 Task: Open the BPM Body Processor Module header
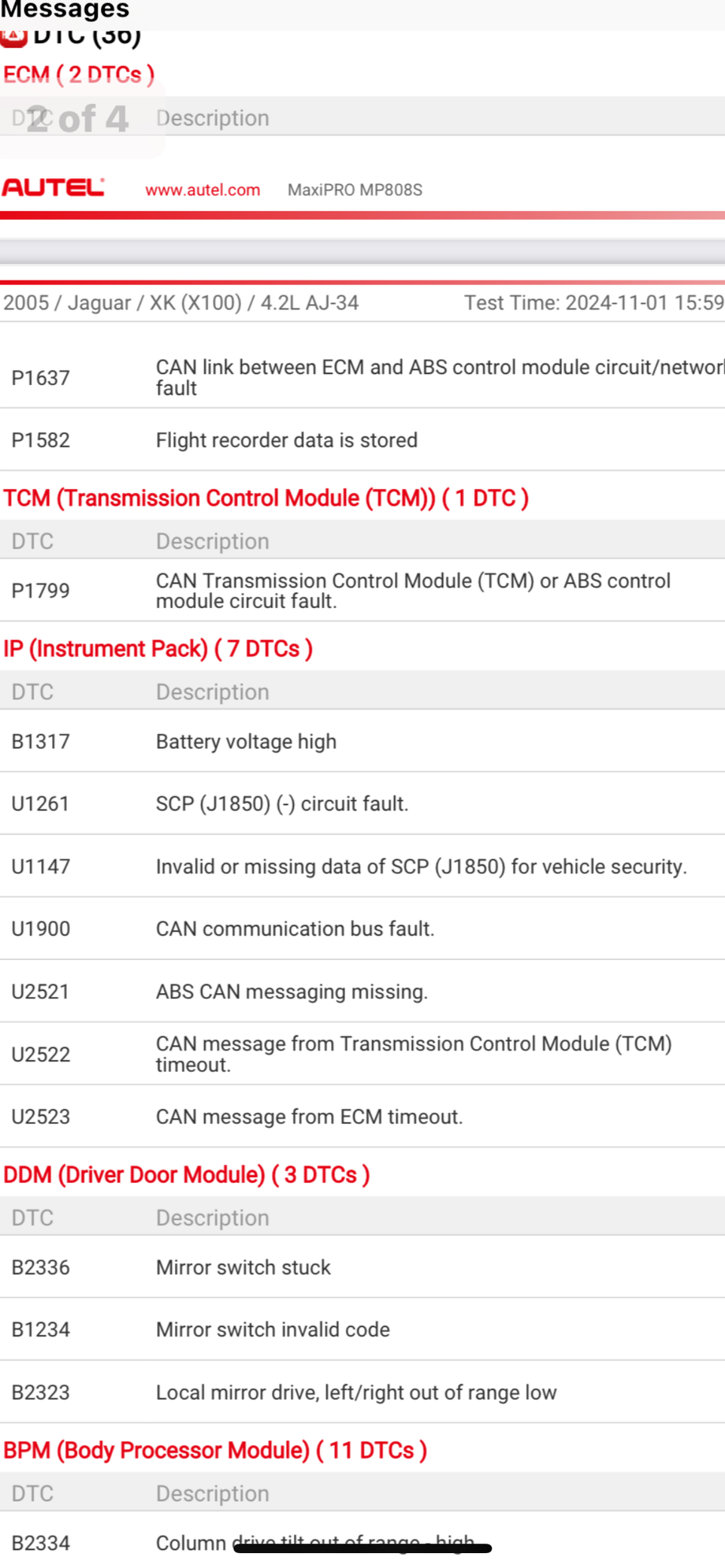(x=214, y=1450)
